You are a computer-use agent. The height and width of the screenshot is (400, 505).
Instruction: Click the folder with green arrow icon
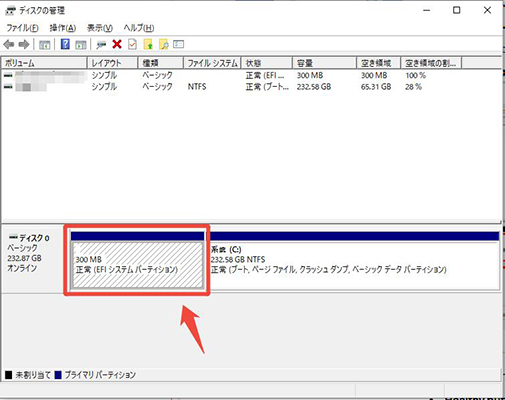point(148,44)
